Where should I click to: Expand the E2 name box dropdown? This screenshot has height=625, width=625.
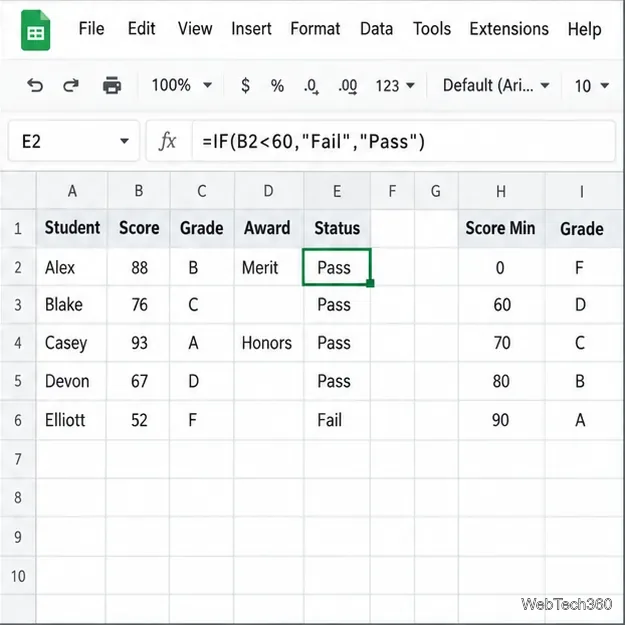point(124,141)
